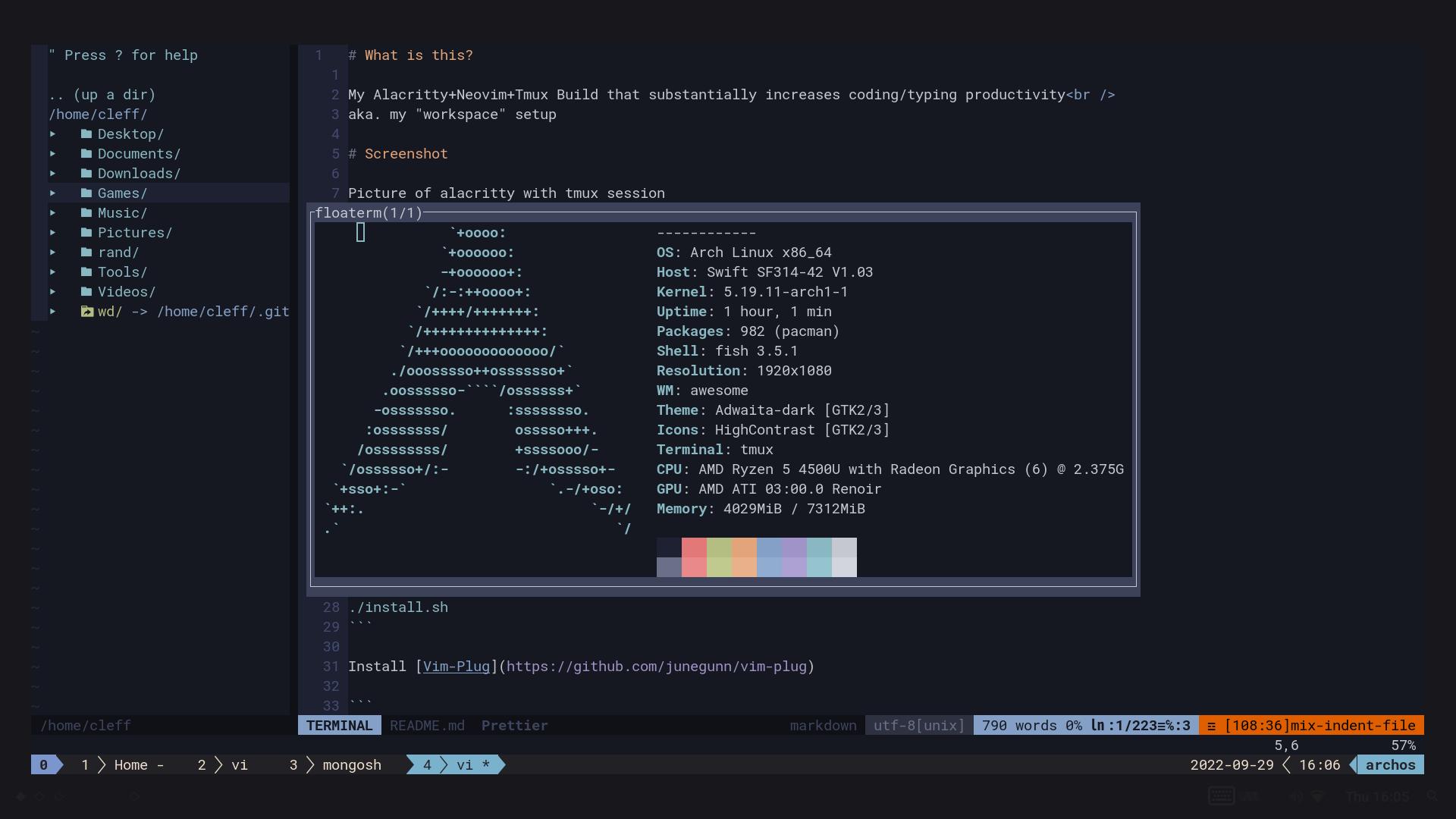
Task: Click the 2022-09-29 date in tmux bar
Action: 1232,765
